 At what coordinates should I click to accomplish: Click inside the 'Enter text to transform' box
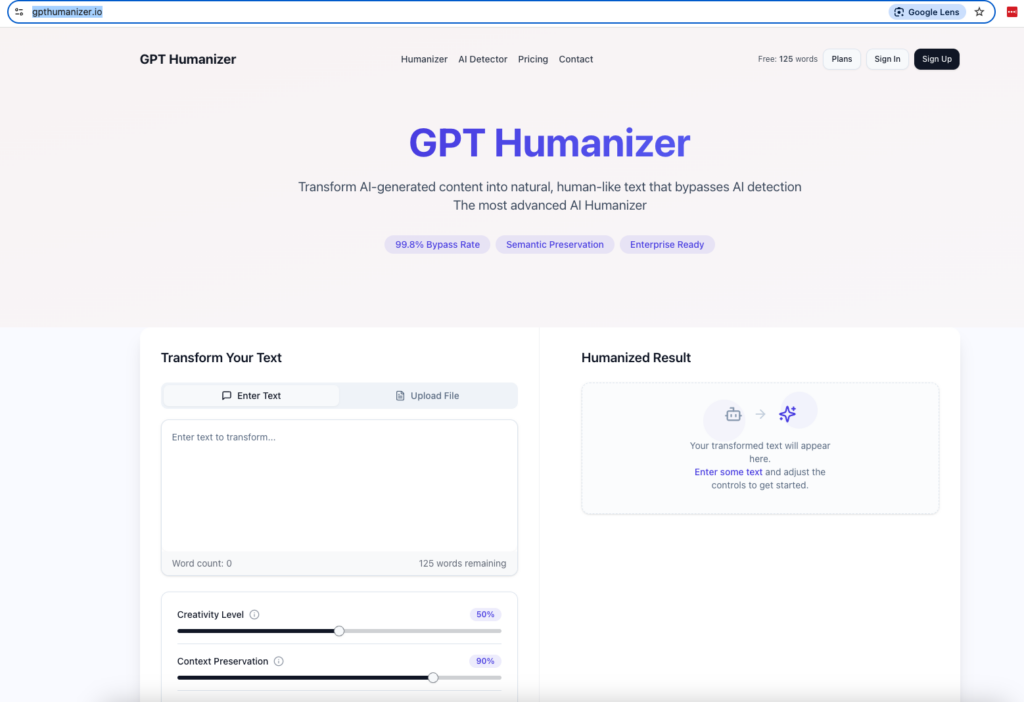[339, 485]
